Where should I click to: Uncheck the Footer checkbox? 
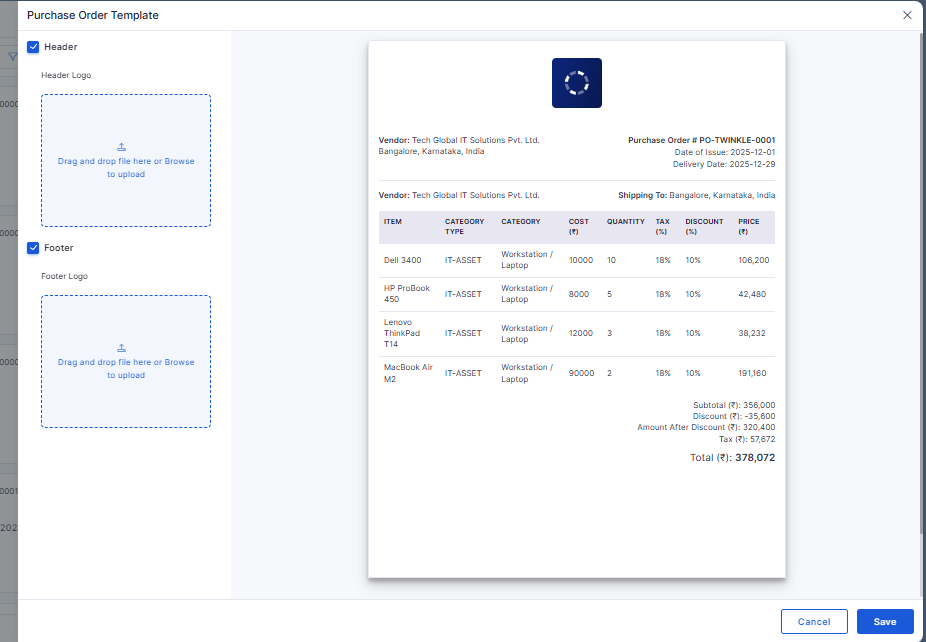(x=33, y=248)
